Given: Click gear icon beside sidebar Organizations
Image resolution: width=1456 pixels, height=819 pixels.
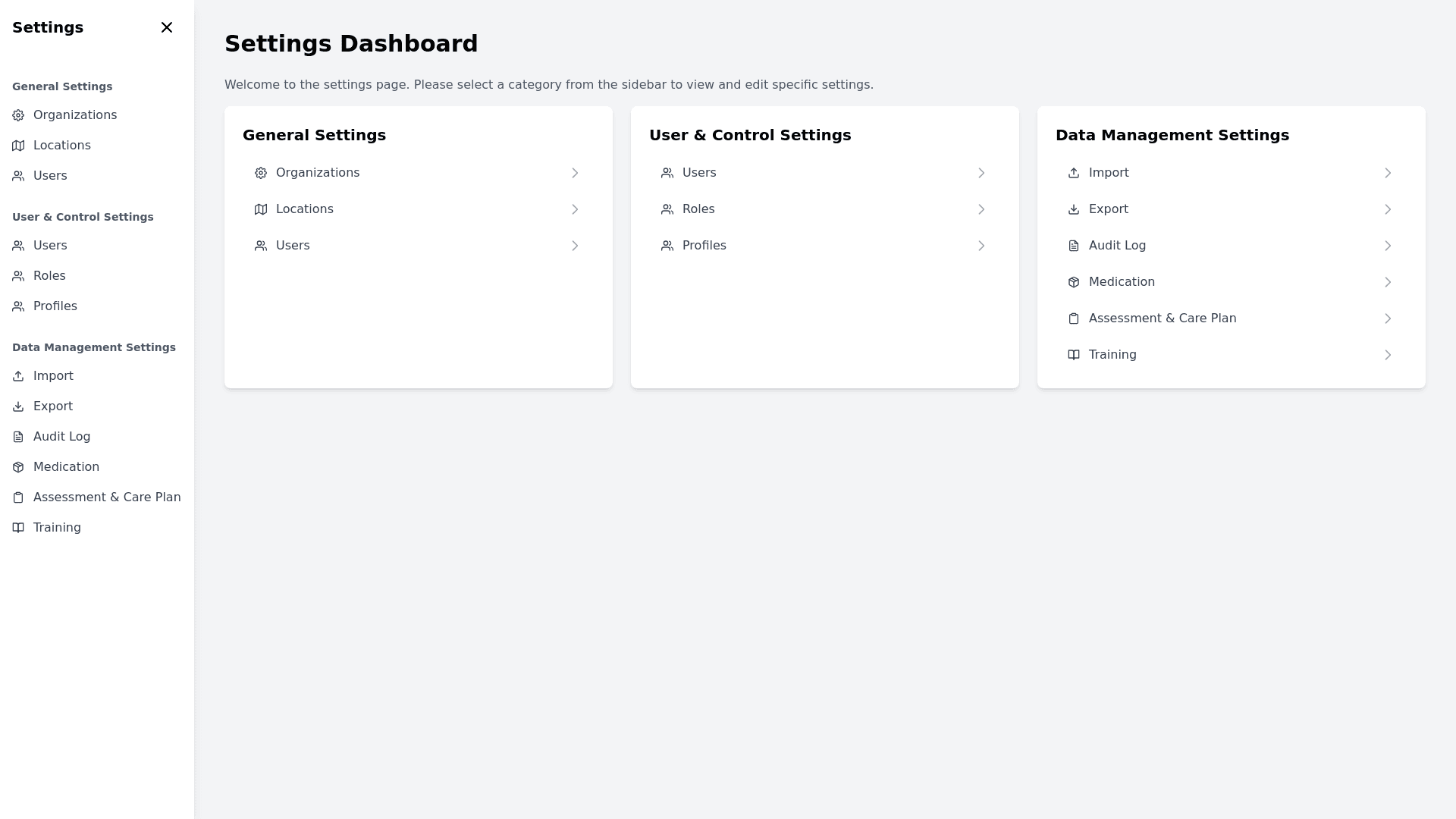Looking at the screenshot, I should [x=18, y=115].
